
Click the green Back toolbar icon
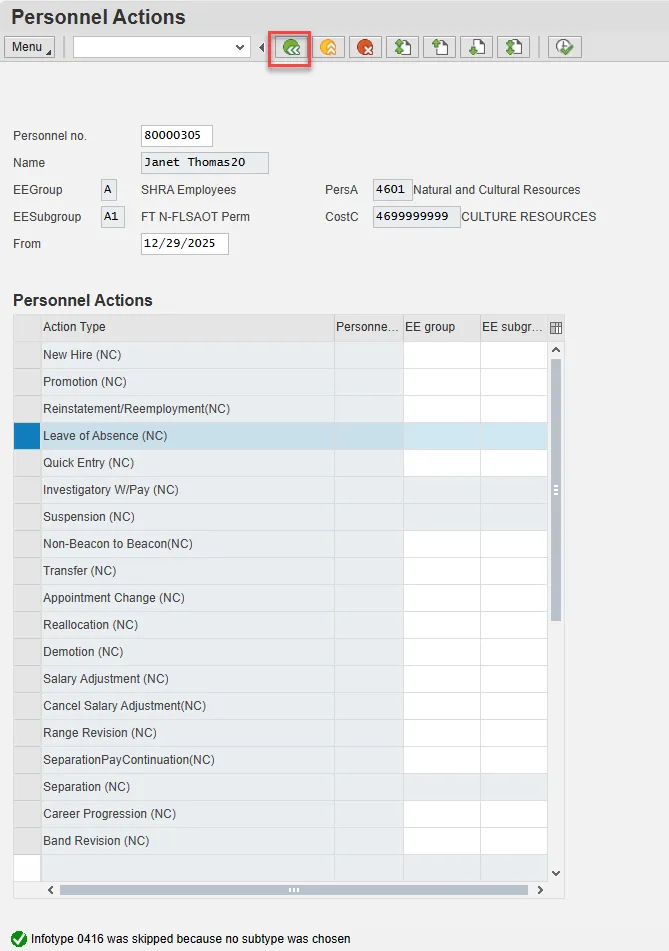(292, 47)
